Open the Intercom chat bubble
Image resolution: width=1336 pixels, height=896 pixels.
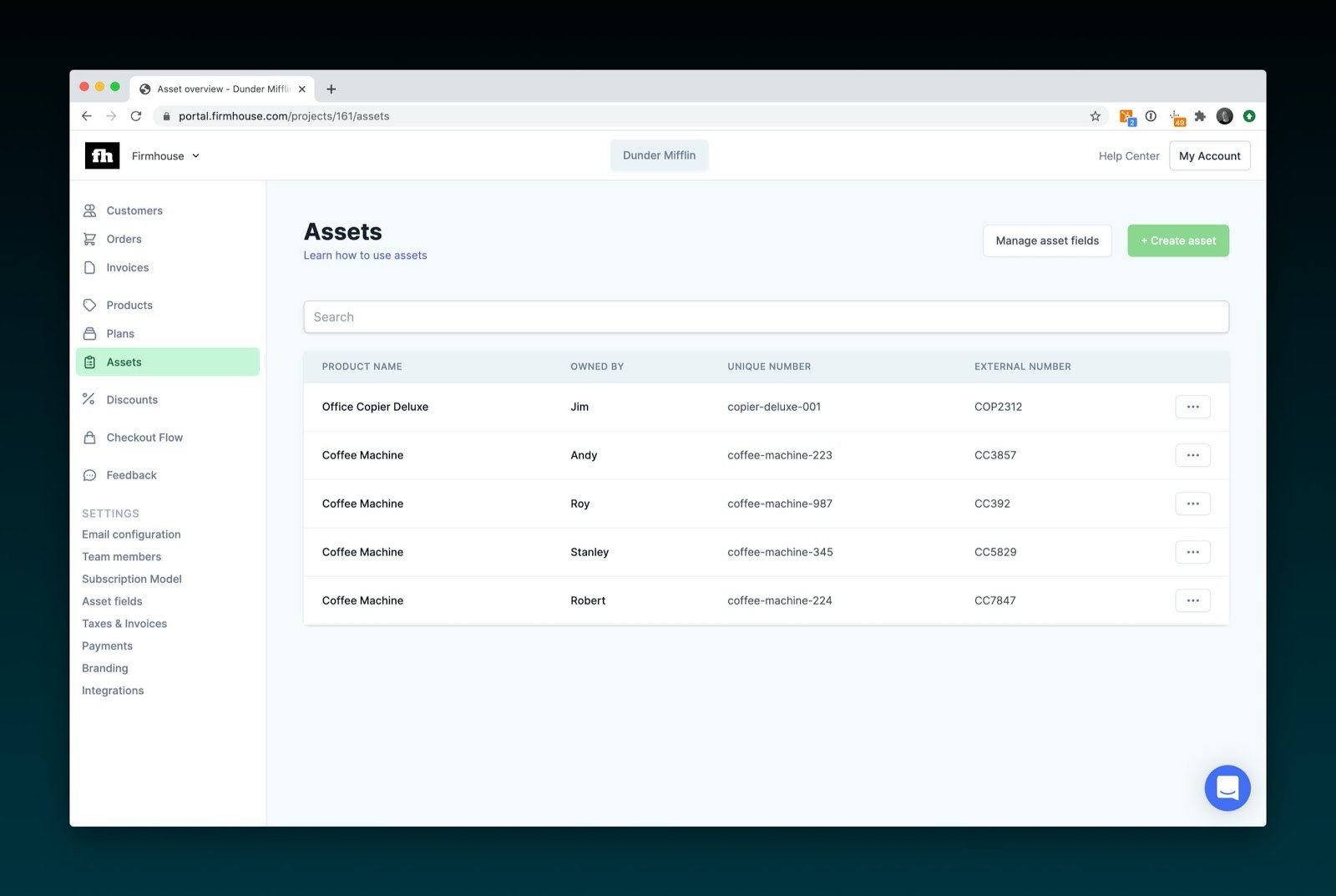coord(1227,787)
